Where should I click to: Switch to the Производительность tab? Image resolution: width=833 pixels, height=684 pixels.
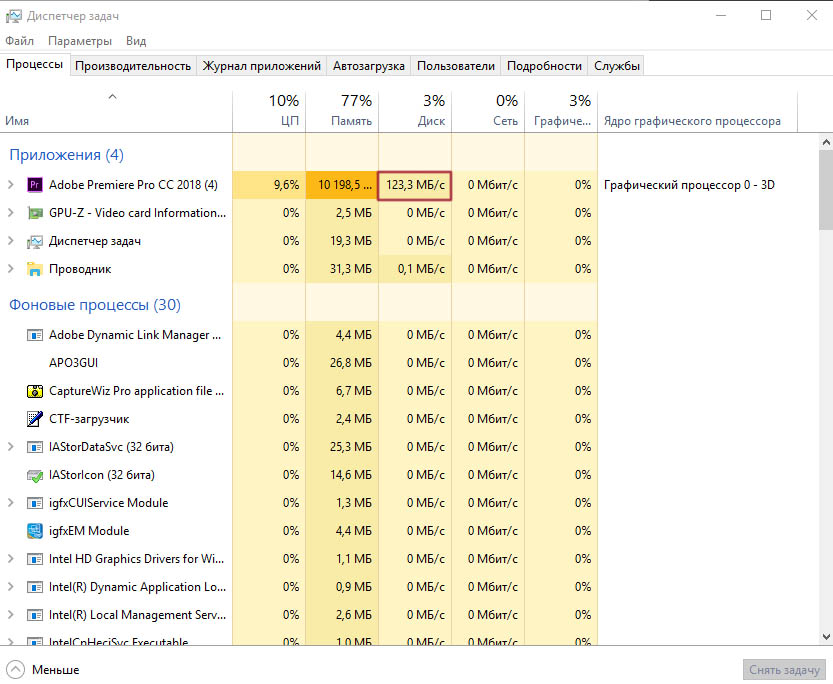(x=133, y=66)
